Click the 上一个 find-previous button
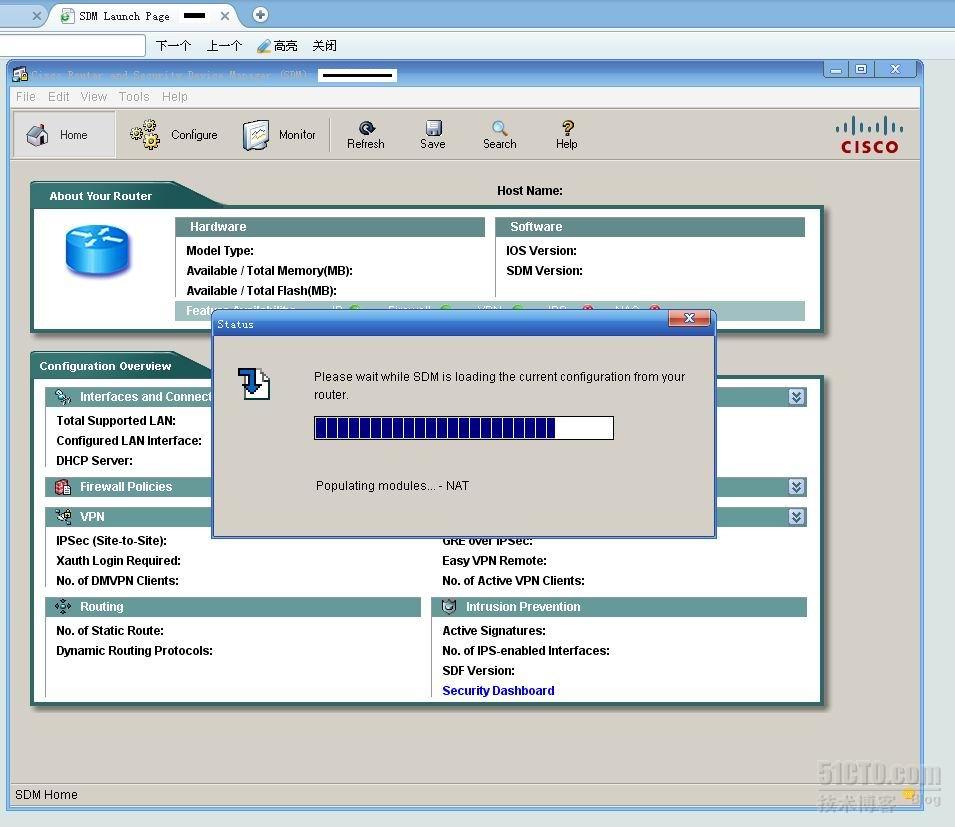This screenshot has width=955, height=827. click(x=225, y=46)
